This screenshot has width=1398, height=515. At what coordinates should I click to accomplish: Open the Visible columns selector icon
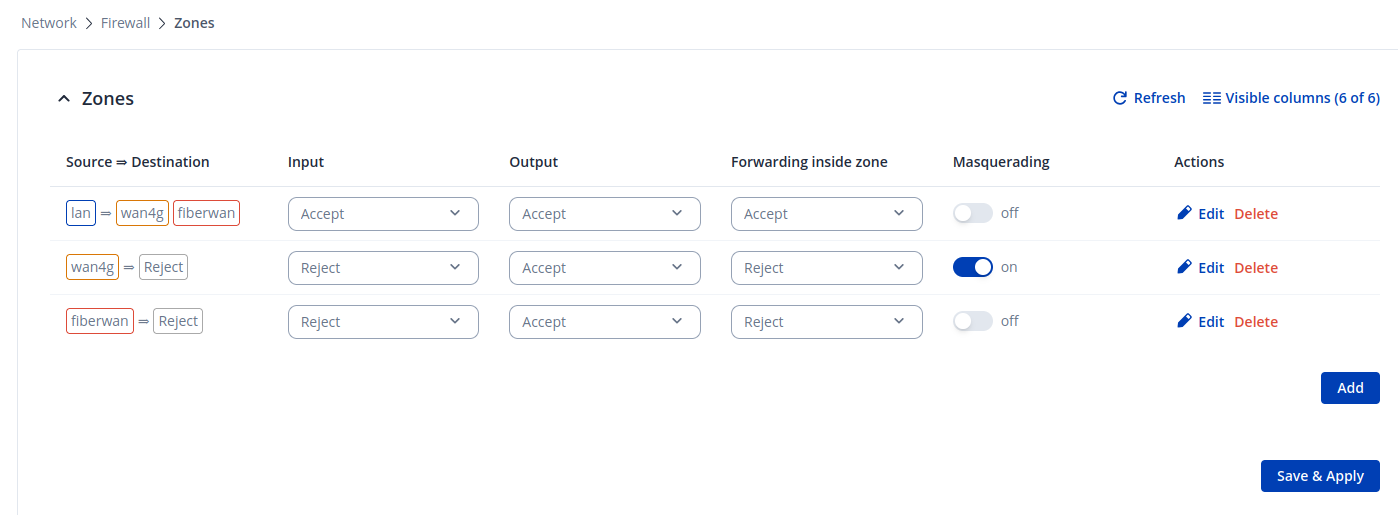click(x=1211, y=98)
